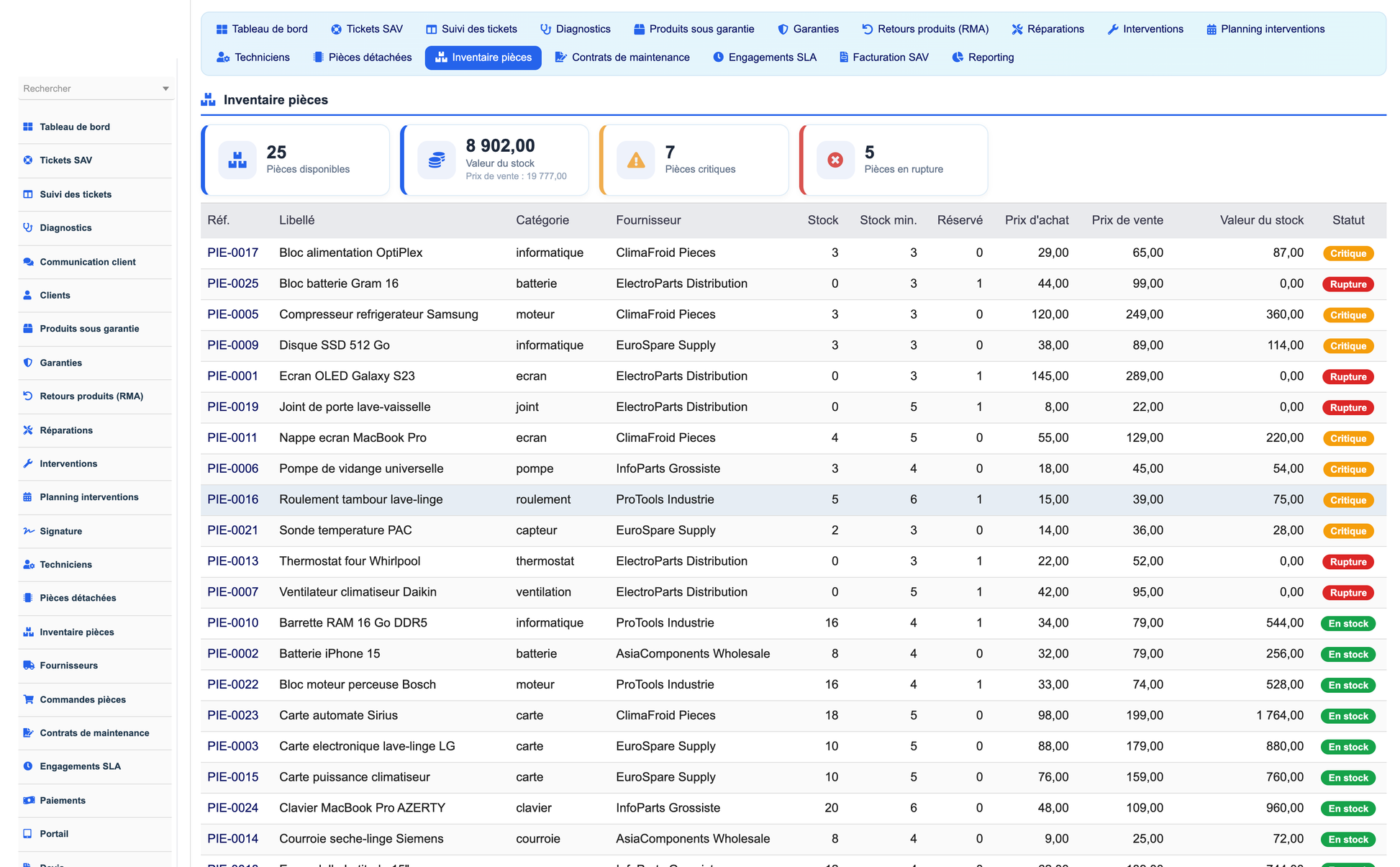Click the En stock badge for Batterie iPhone 15
This screenshot has width=1400, height=867.
[x=1348, y=655]
